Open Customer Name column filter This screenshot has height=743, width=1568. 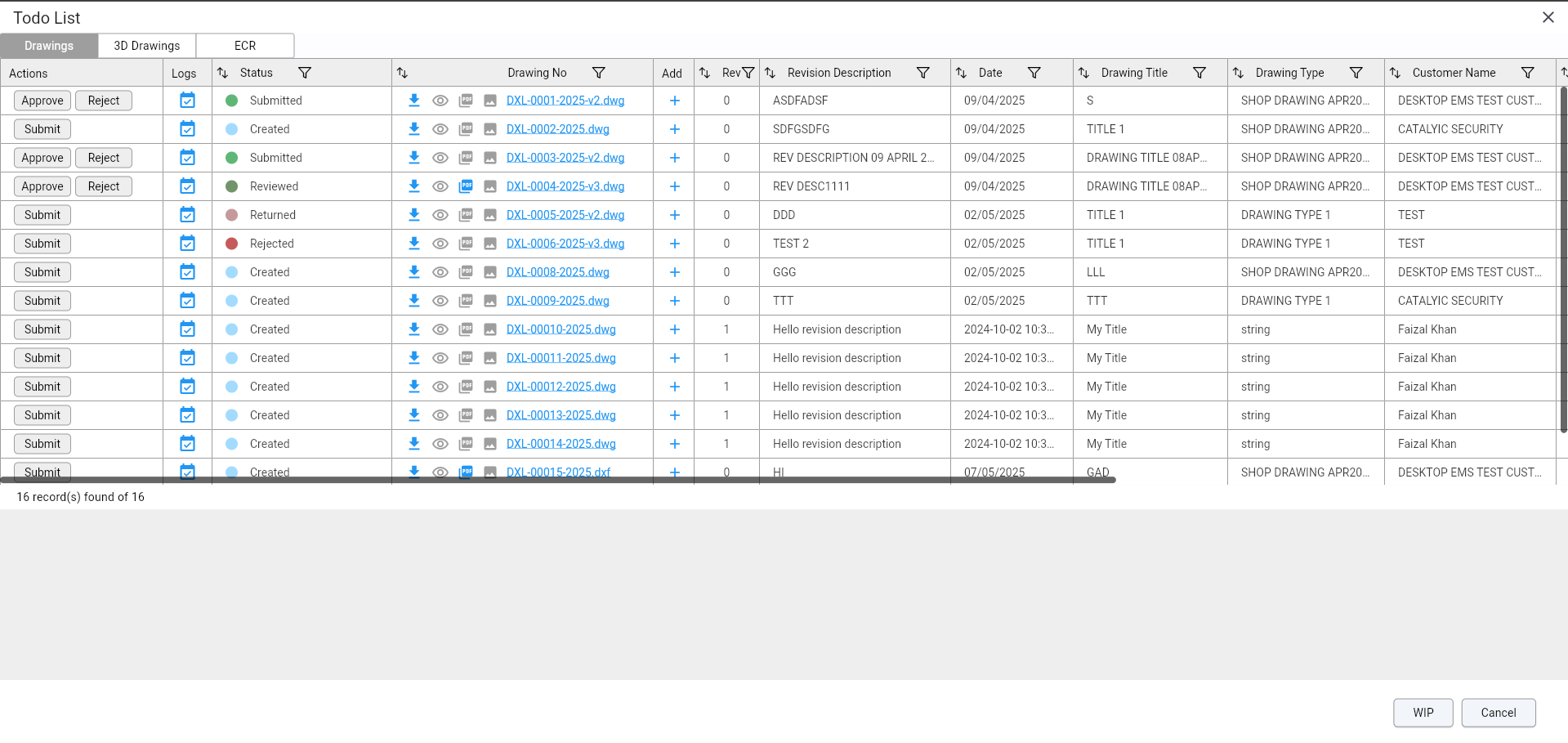1527,73
